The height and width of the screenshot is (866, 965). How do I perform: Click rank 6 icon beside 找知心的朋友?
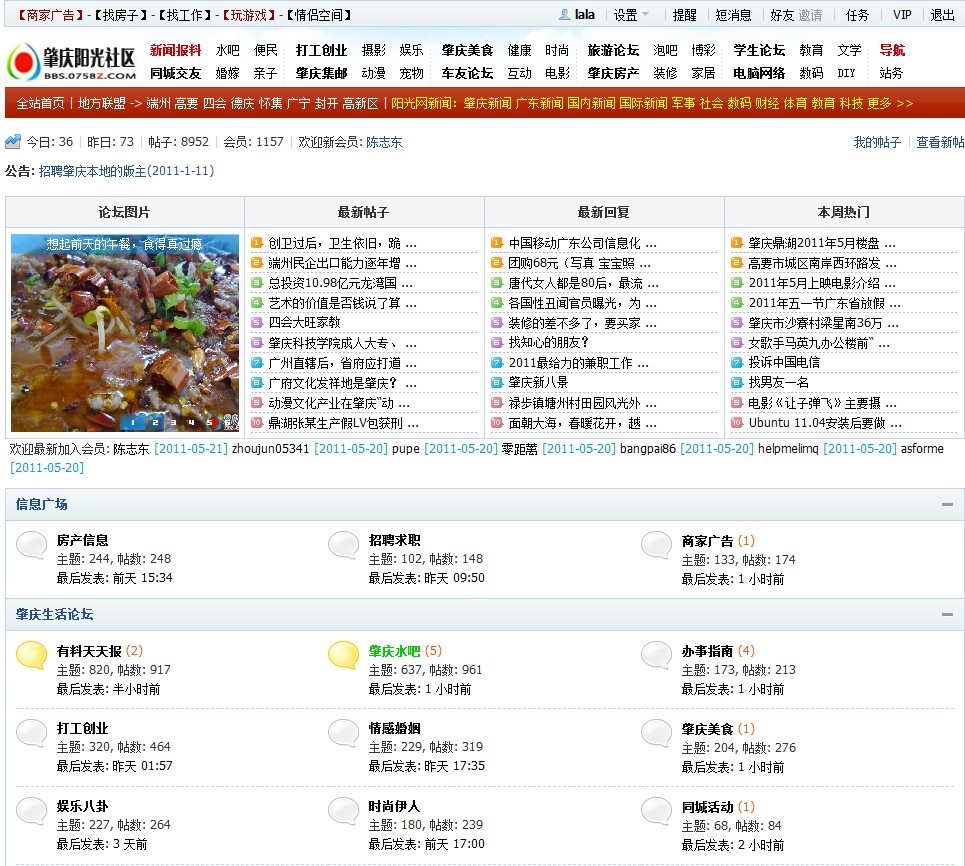pos(497,342)
